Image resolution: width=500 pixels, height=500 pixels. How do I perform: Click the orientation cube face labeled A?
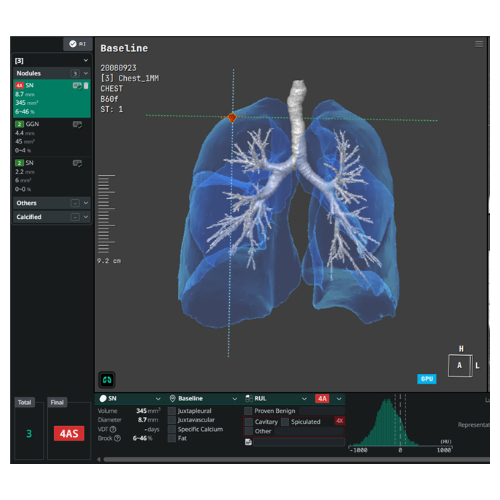(459, 366)
